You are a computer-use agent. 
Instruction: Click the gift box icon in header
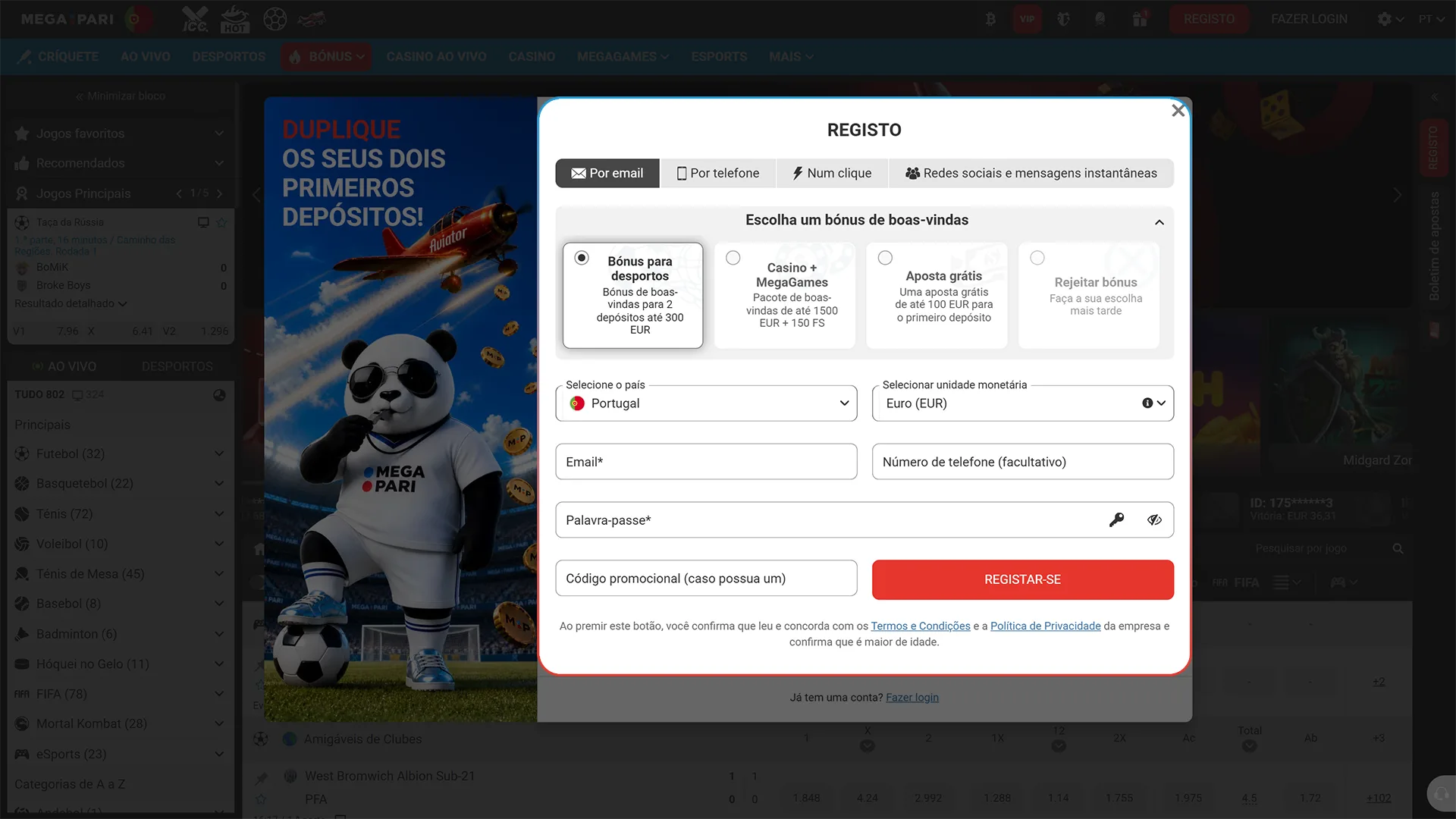tap(1140, 19)
